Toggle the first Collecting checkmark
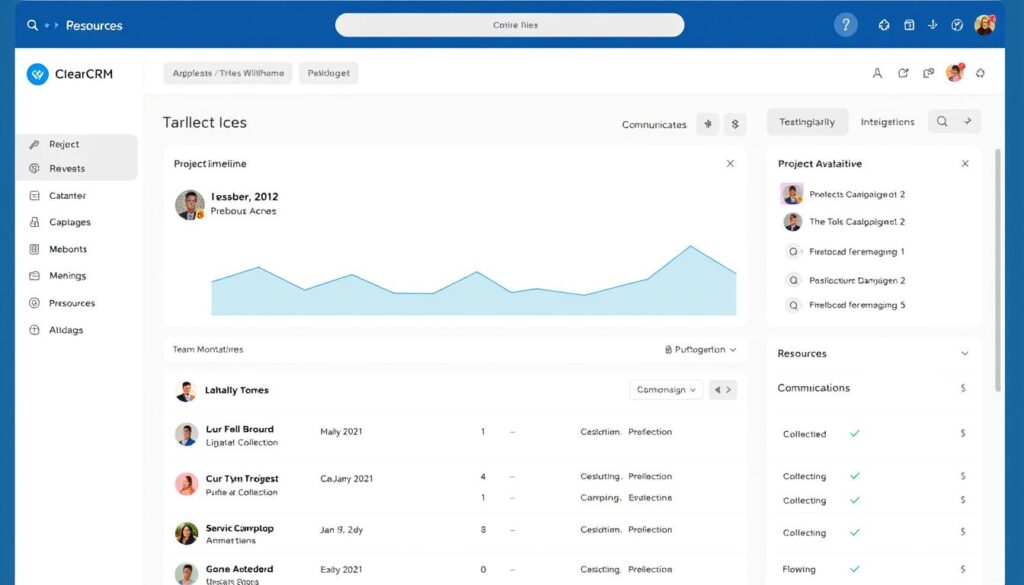 point(852,475)
